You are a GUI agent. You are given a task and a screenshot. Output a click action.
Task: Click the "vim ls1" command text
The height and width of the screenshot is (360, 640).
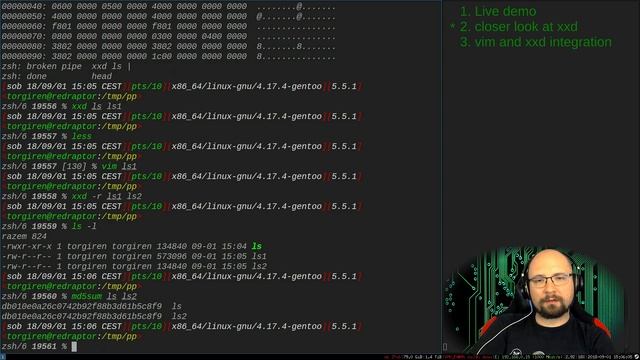point(119,167)
